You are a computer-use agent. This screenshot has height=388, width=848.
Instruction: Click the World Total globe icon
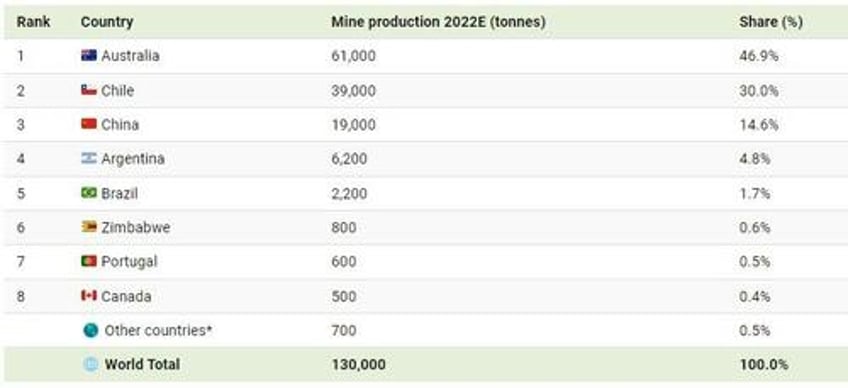coord(91,364)
